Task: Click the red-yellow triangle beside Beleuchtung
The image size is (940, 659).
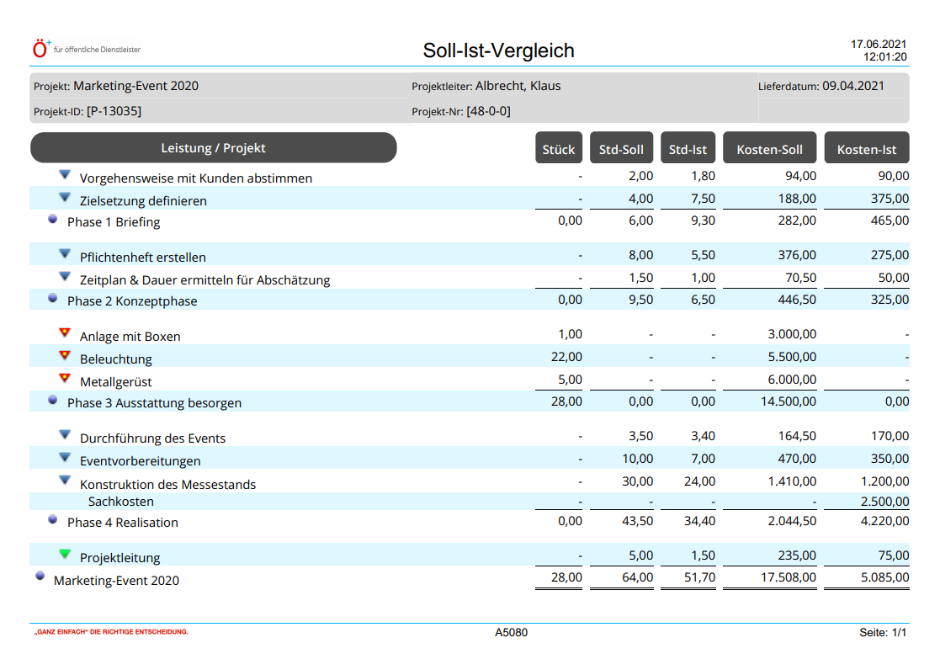Action: 65,356
